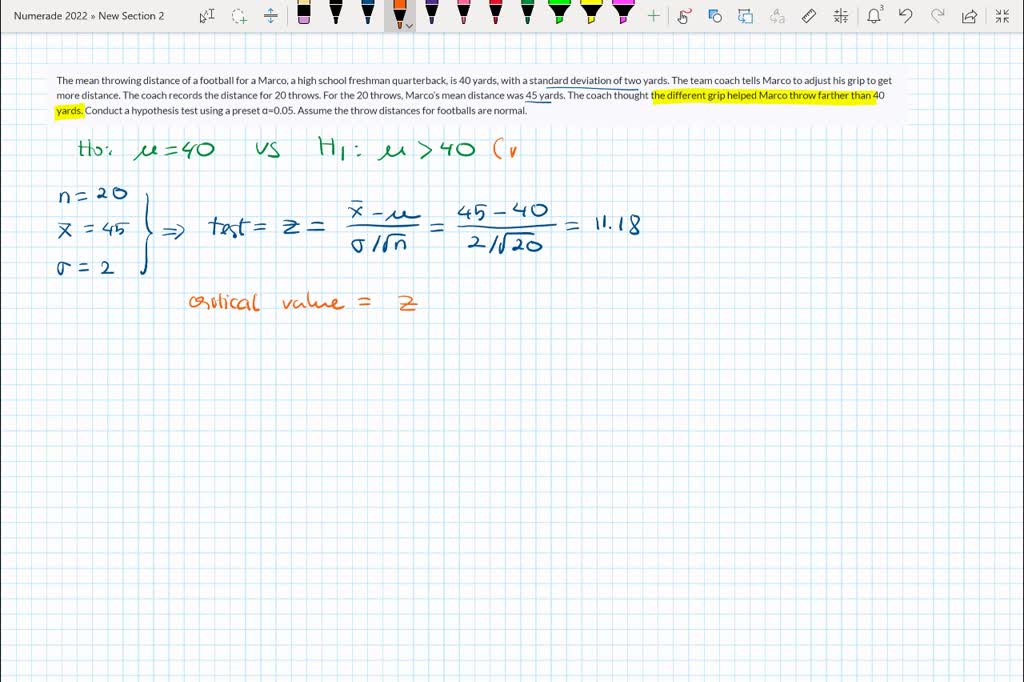Pick the dark blue pen
Screen dimensions: 1024x682
point(368,12)
